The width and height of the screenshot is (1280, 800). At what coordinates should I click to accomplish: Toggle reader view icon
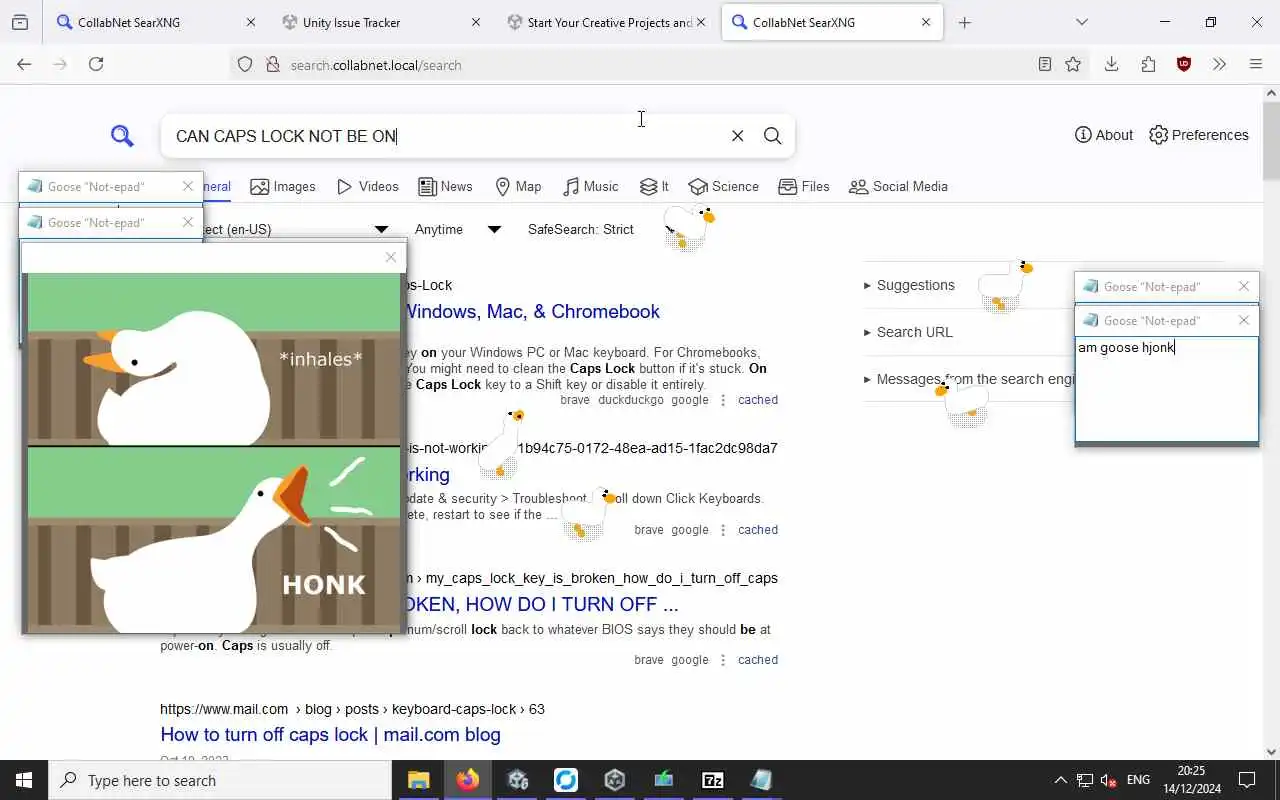click(1044, 64)
